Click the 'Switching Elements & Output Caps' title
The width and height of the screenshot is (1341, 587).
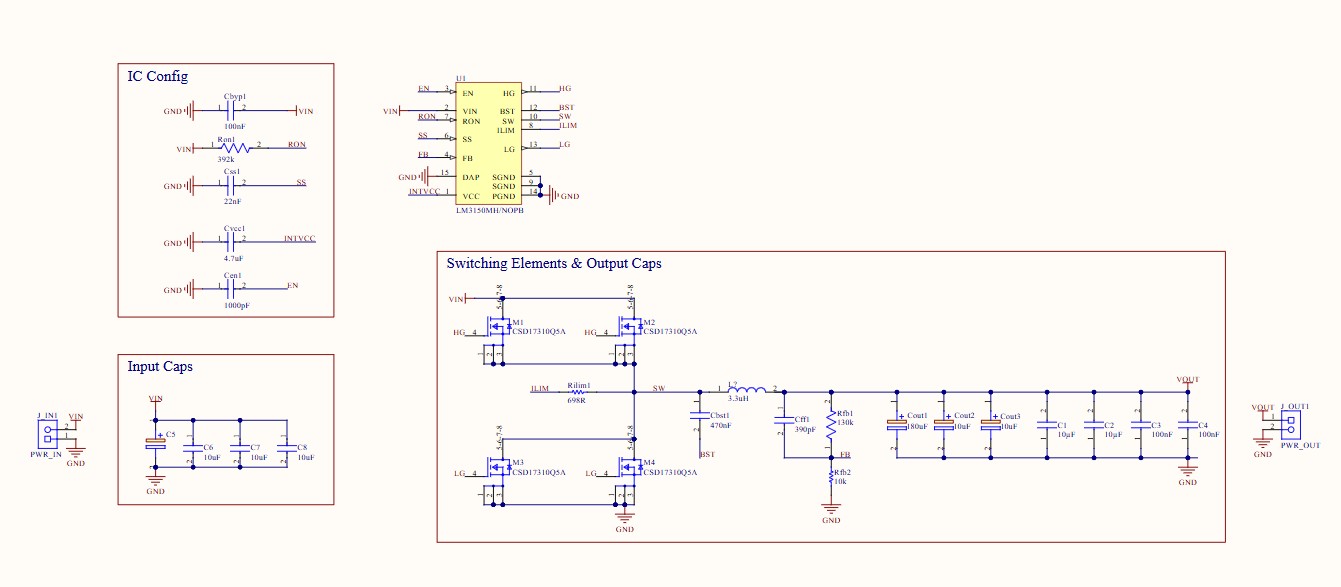coord(555,263)
